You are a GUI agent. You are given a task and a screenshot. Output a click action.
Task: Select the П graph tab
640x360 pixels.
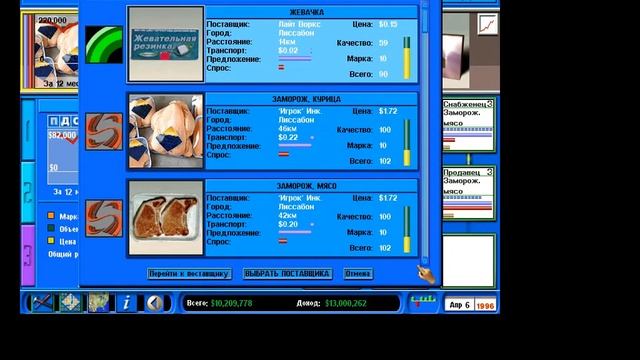pyautogui.click(x=53, y=121)
